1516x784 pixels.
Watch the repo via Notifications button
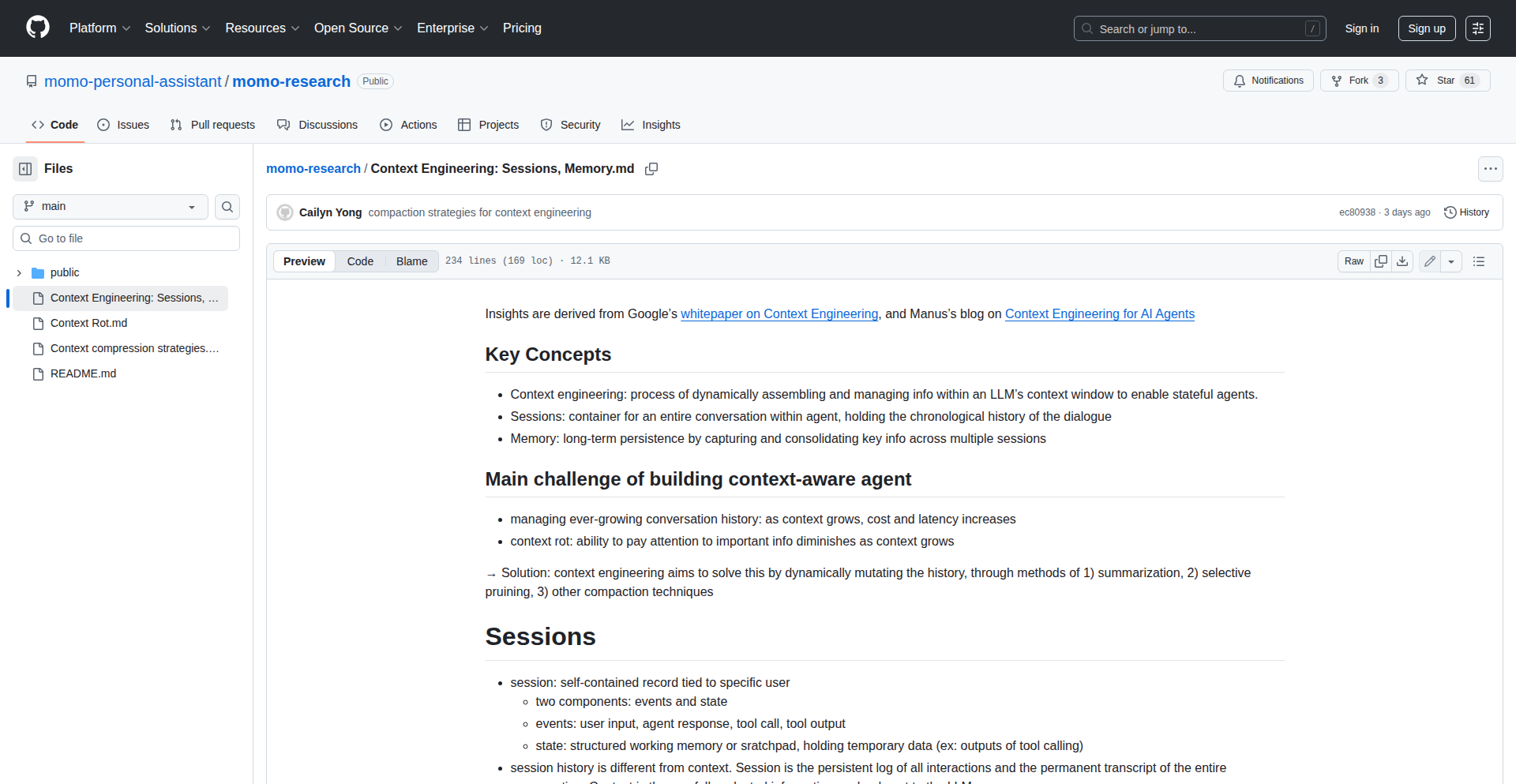point(1267,80)
